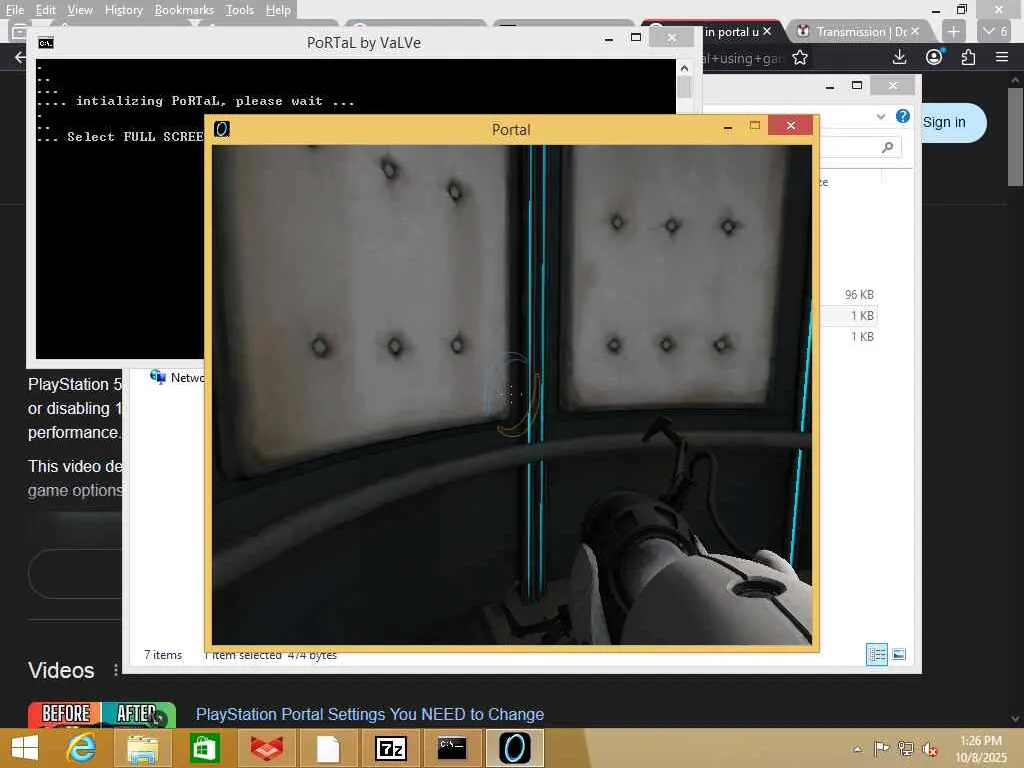1024x768 pixels.
Task: Open the browser History menu
Action: [123, 10]
